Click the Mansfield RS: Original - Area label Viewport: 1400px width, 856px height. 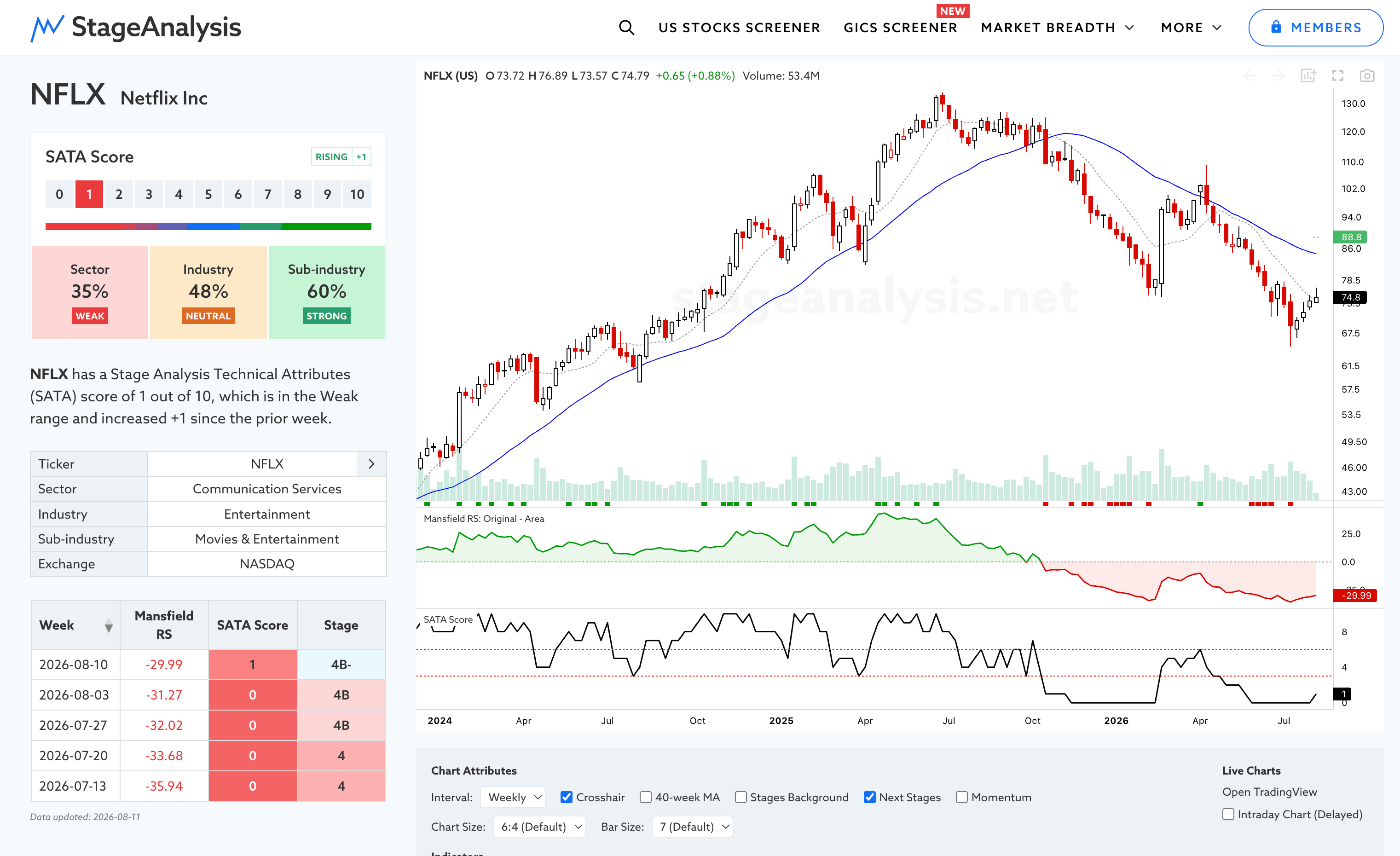(x=484, y=519)
